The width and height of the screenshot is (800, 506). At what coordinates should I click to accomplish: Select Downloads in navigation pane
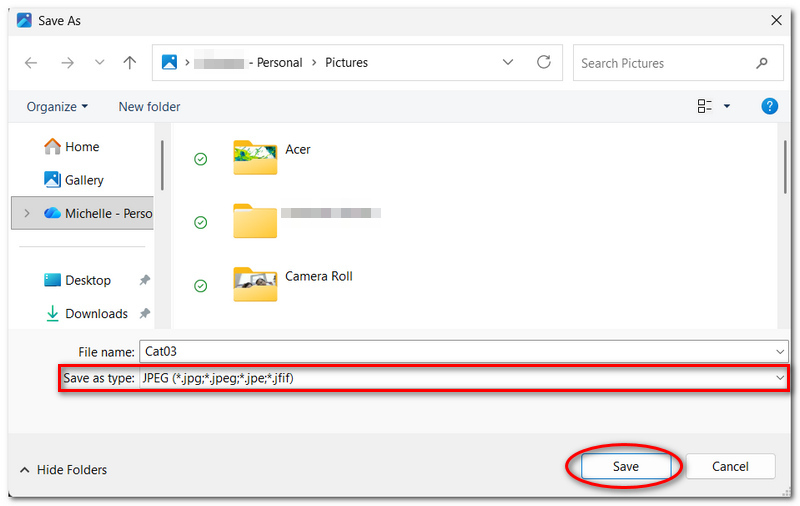pos(87,314)
